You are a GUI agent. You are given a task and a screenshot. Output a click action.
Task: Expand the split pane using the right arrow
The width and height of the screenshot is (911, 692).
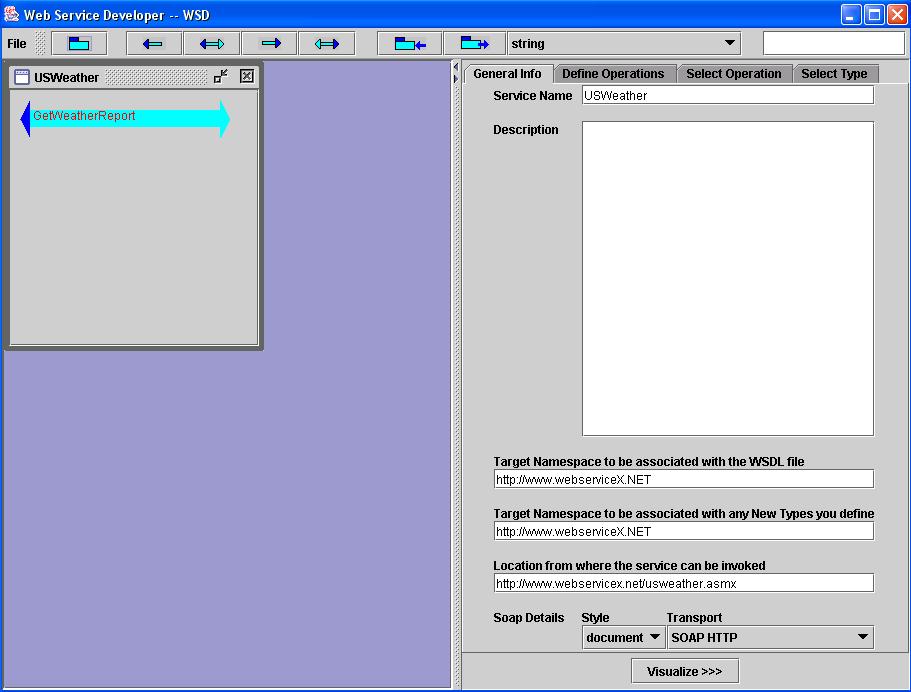point(456,78)
